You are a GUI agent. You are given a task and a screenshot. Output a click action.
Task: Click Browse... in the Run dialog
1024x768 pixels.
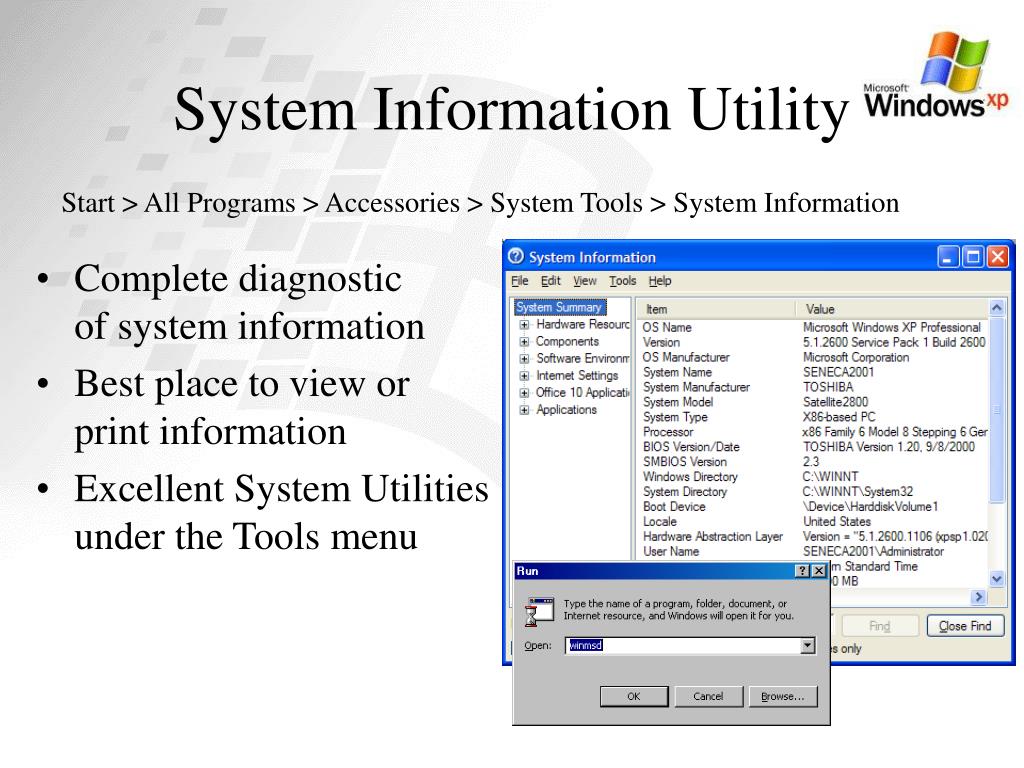783,696
